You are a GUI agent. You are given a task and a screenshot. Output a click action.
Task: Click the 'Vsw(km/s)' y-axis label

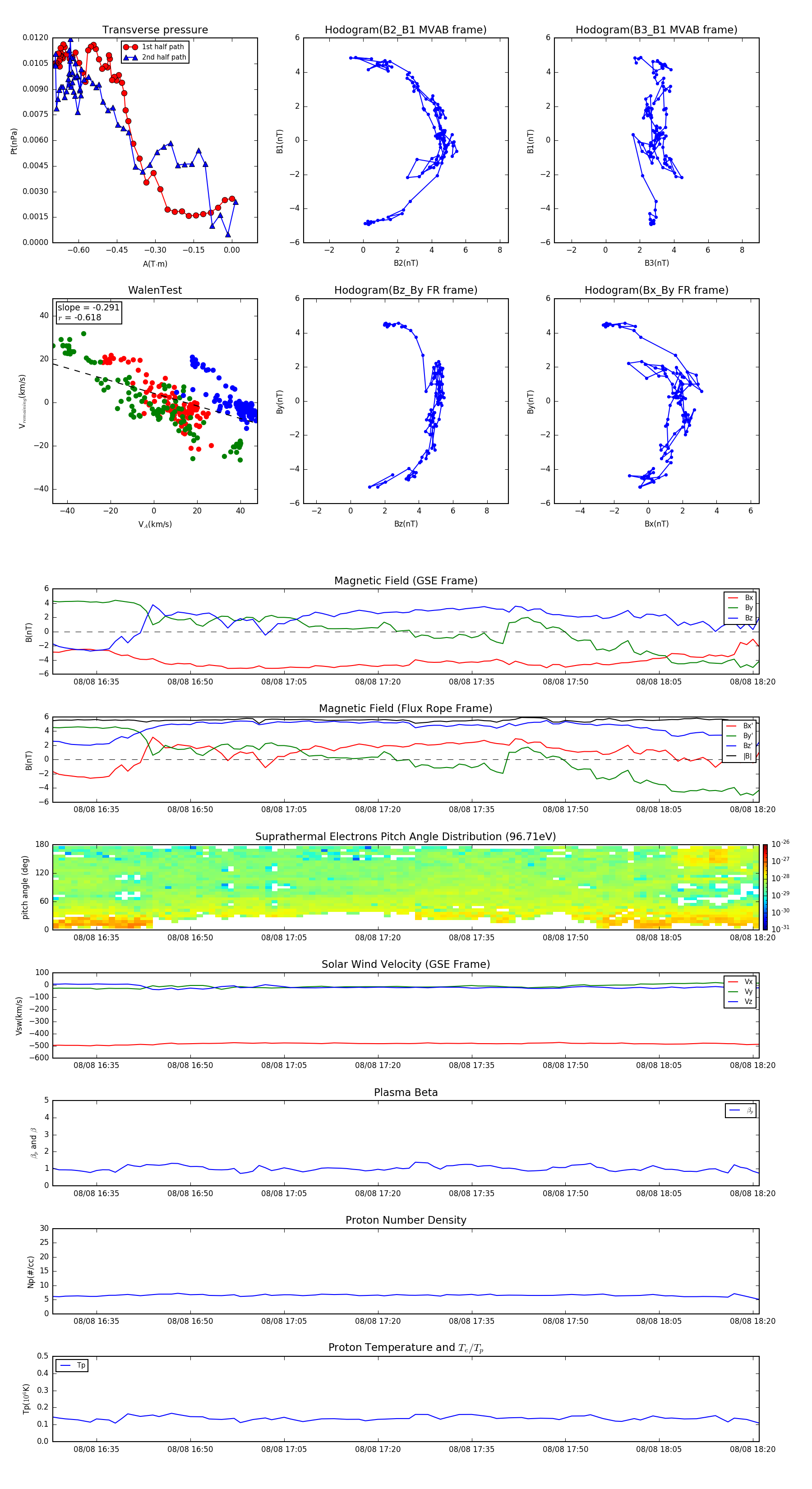click(18, 1015)
